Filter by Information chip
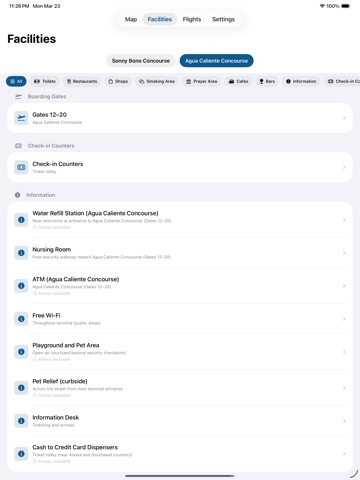The height and width of the screenshot is (480, 360). click(301, 81)
